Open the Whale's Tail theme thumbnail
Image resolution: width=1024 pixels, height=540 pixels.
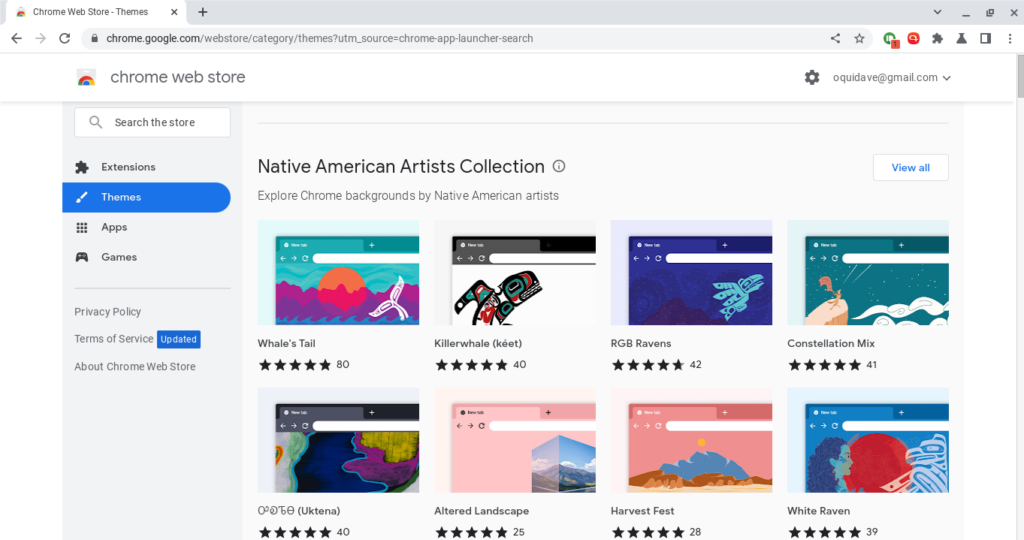tap(338, 272)
